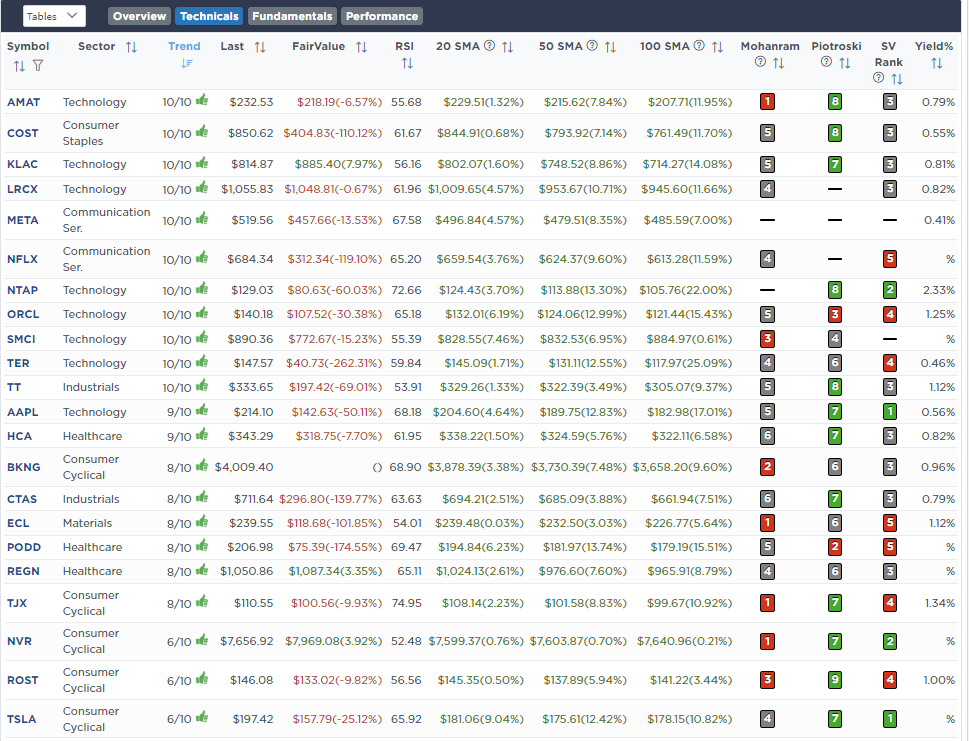The image size is (969, 741).
Task: Click the Symbol column filter funnel icon
Action: tap(38, 66)
